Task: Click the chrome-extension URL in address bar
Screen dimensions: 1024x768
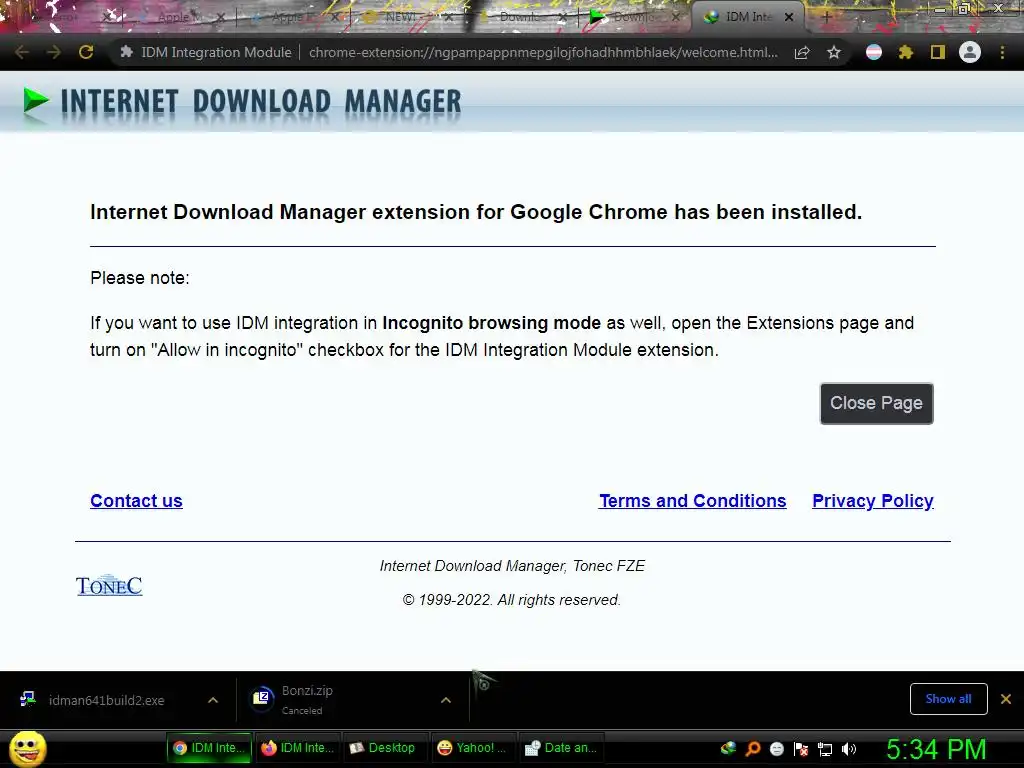Action: tap(543, 52)
